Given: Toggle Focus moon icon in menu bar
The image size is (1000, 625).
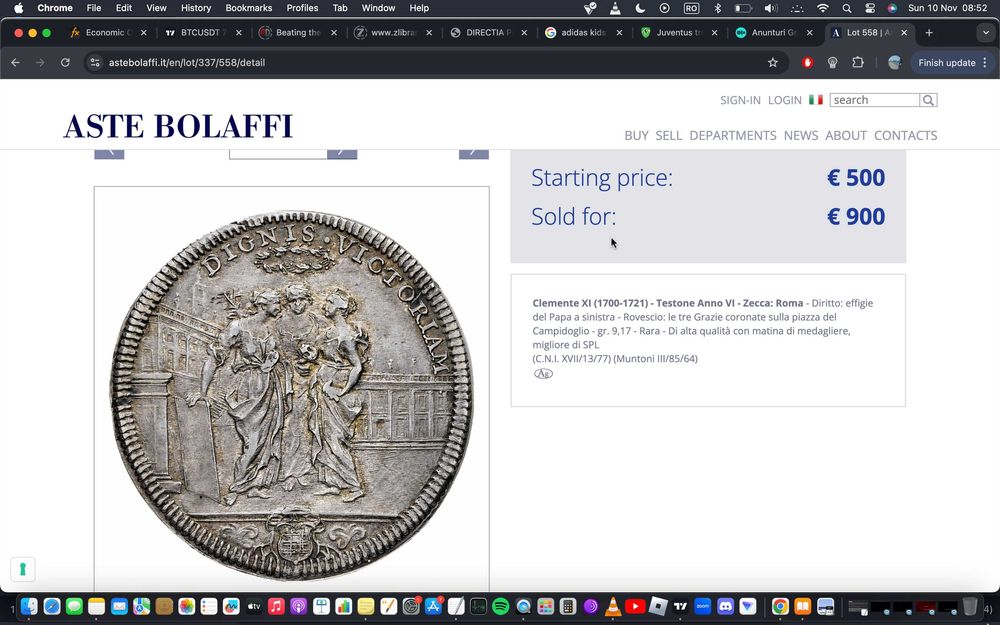Looking at the screenshot, I should [x=640, y=8].
